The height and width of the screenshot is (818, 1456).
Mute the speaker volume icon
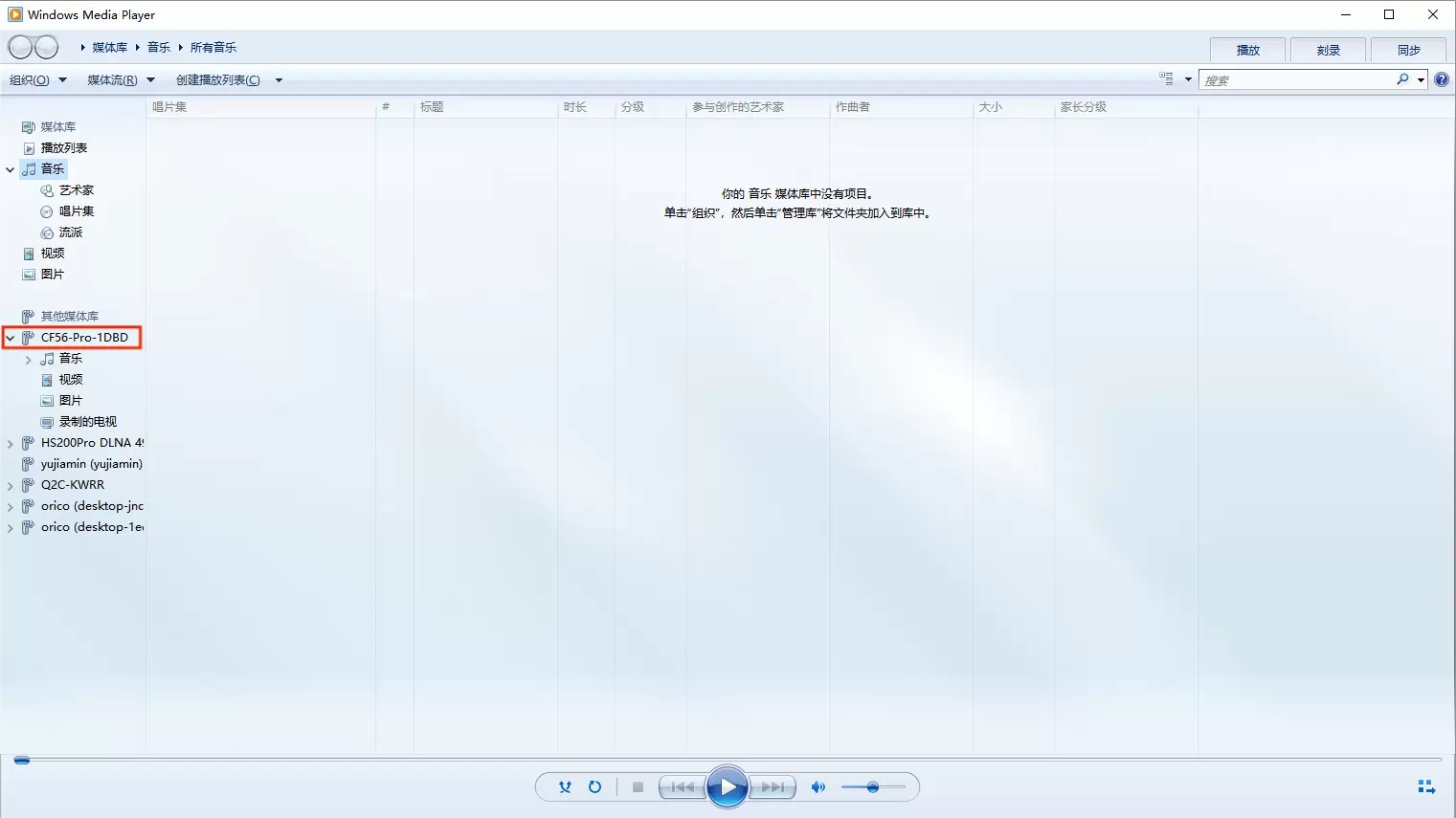818,787
